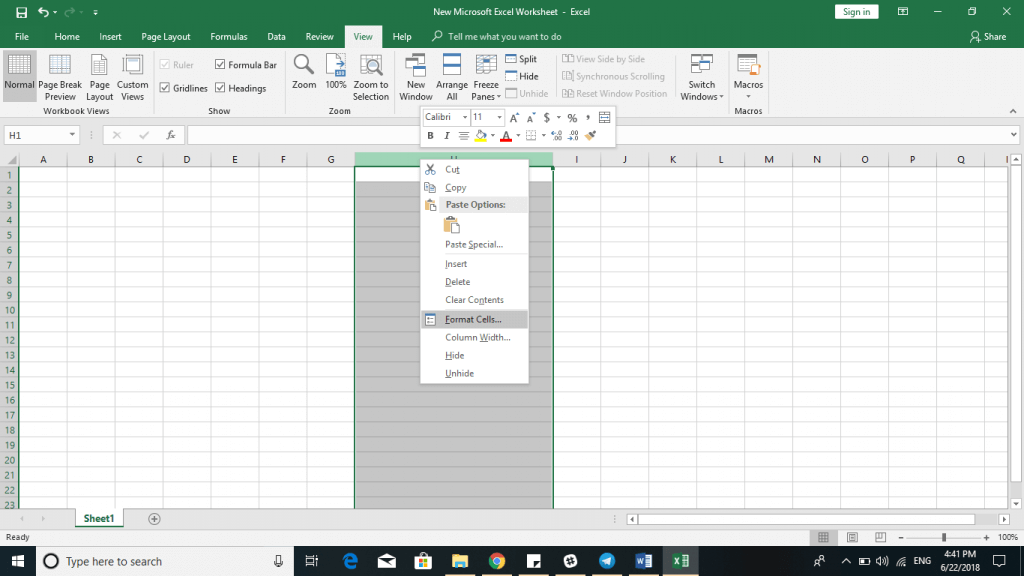
Task: Select the Sheet1 tab
Action: pos(98,518)
